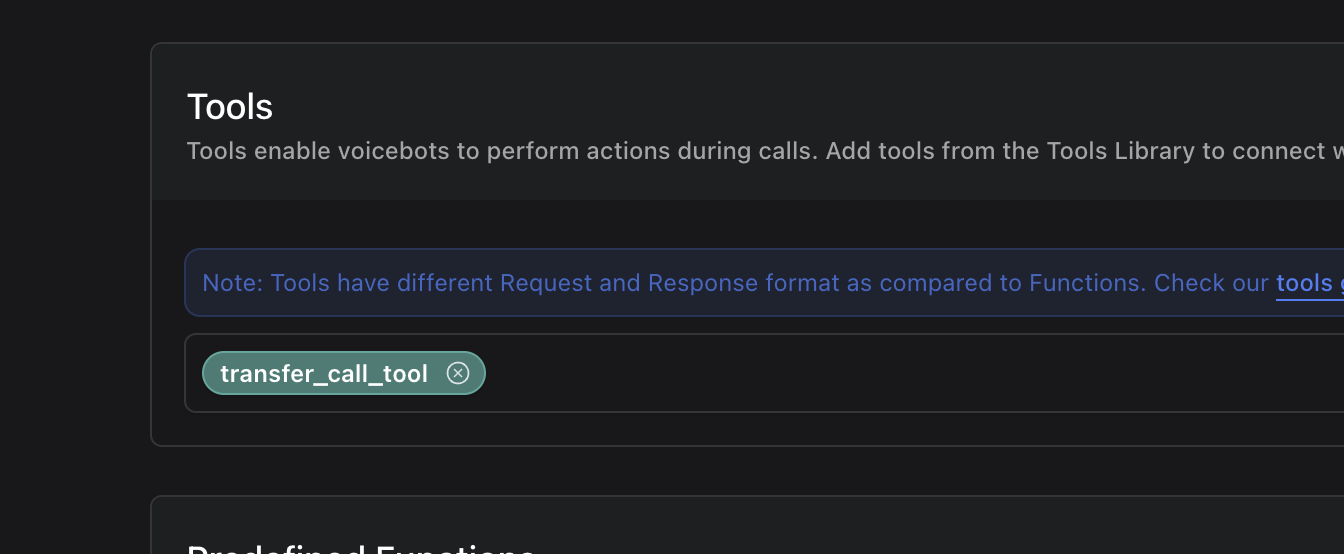The width and height of the screenshot is (1344, 554).
Task: Click the gap between the two cards
Action: tap(700, 470)
